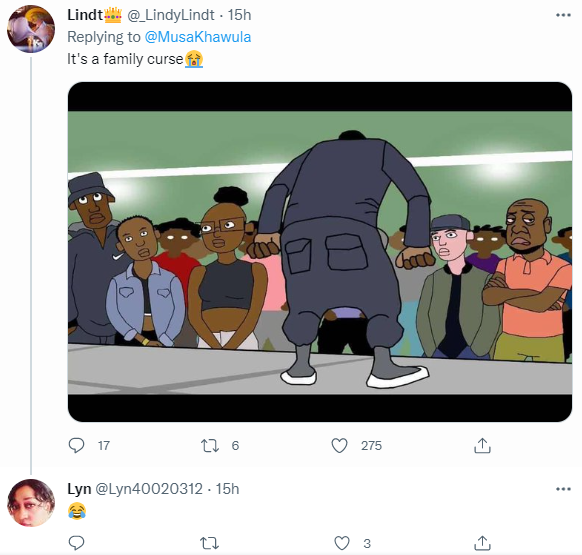Image resolution: width=582 pixels, height=555 pixels.
Task: Open more options for Lyn's tweet
Action: pos(563,489)
